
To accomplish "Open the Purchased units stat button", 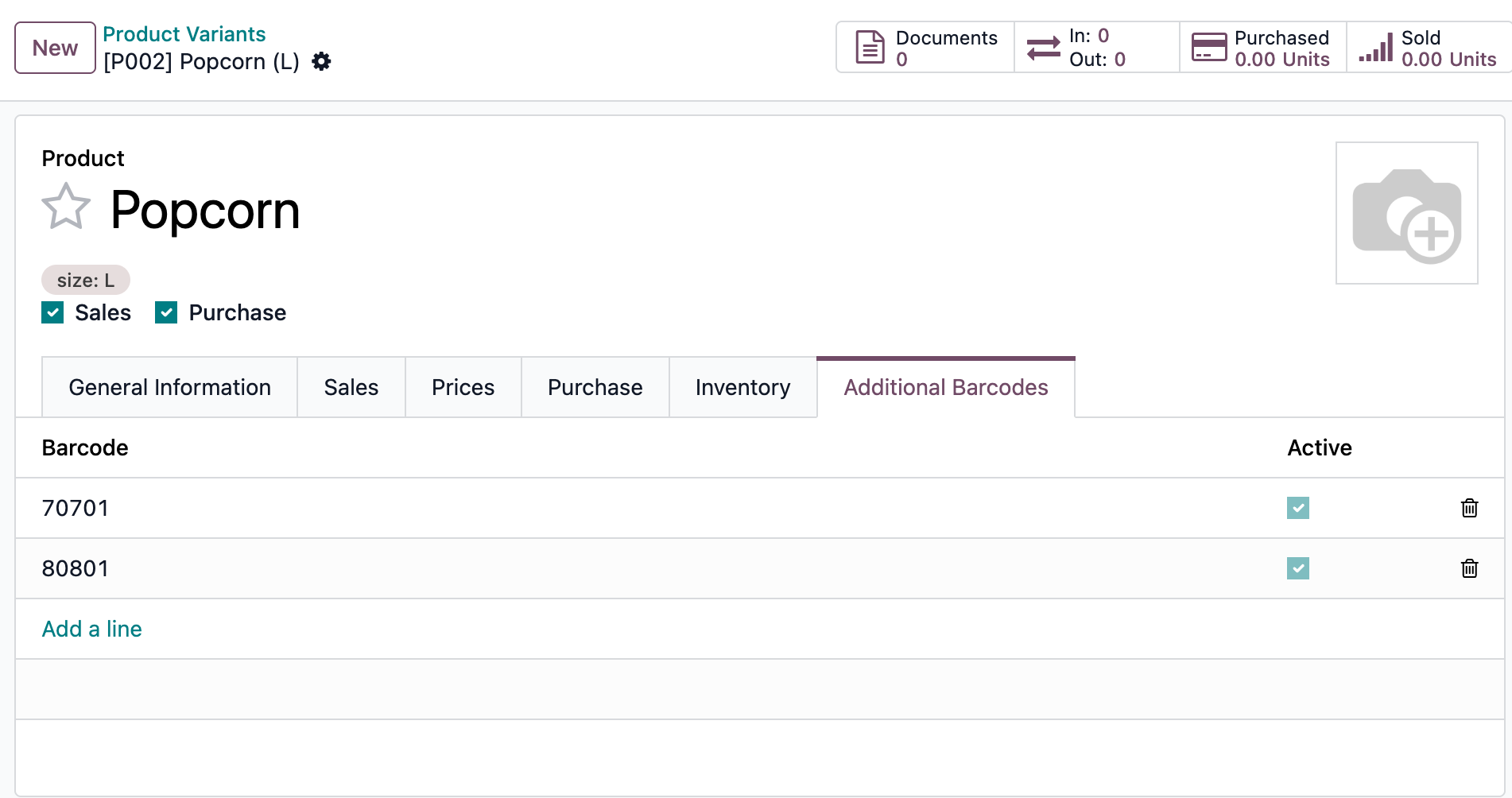I will (x=1262, y=48).
